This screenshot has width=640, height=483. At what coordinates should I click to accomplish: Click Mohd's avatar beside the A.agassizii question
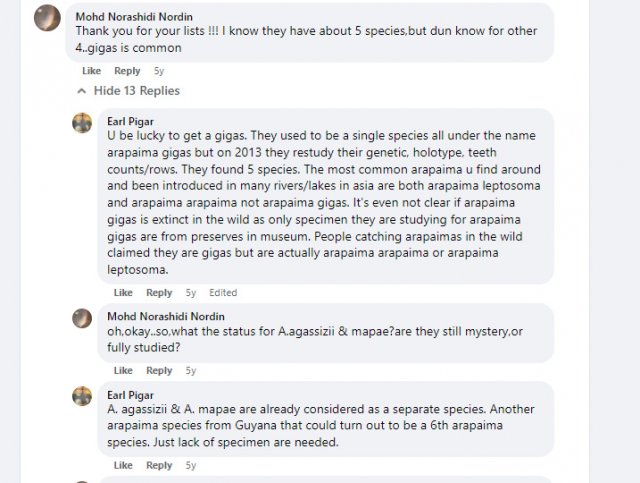click(82, 318)
